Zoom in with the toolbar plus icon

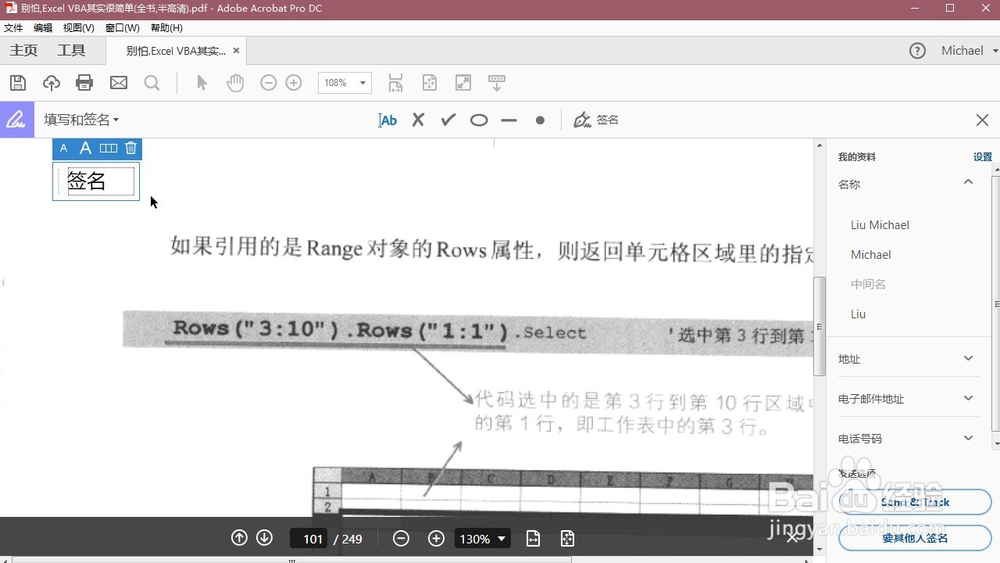(x=293, y=83)
